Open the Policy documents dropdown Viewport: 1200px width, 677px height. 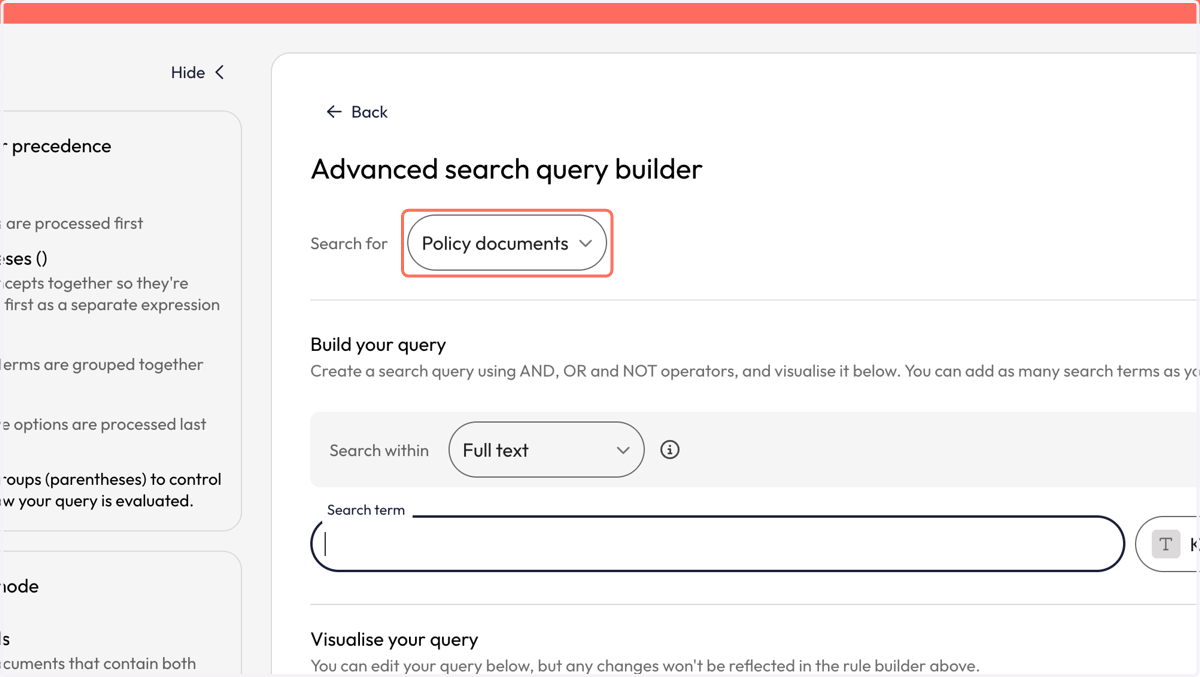[507, 243]
